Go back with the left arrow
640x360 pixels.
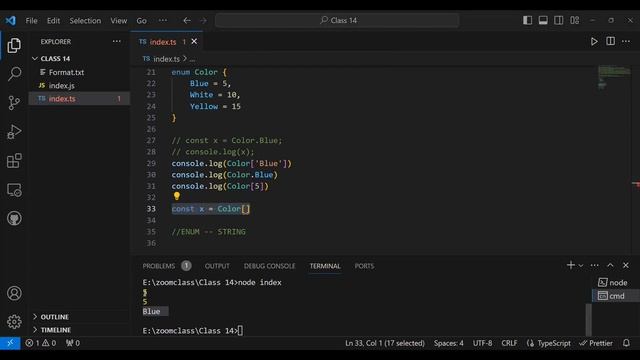tap(187, 20)
